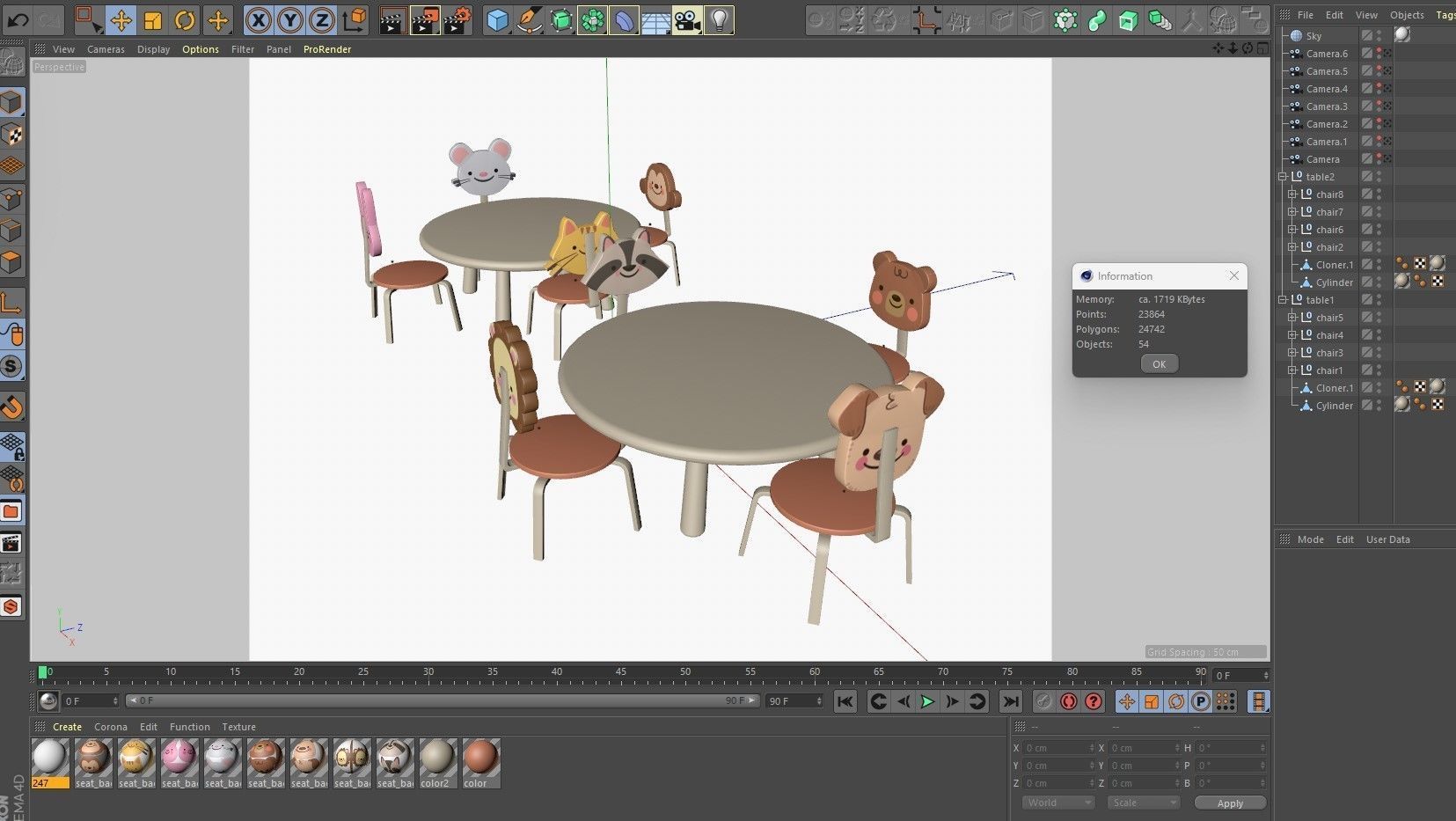
Task: Click the axis snap icon with orange corner
Action: click(x=926, y=19)
